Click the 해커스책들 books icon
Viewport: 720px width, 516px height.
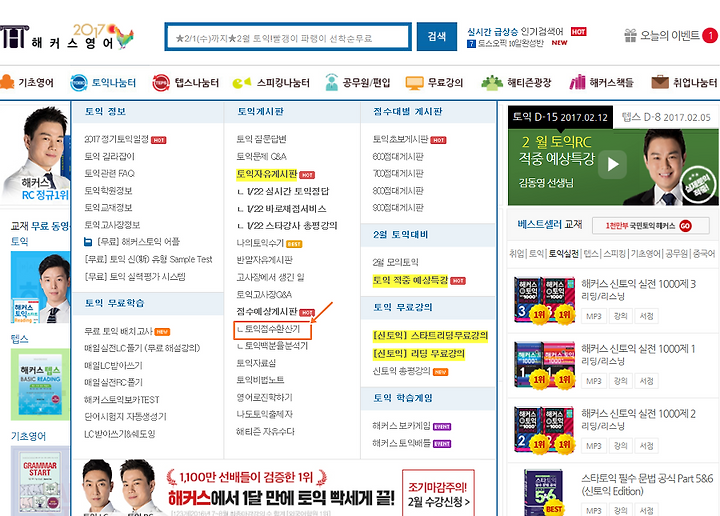[578, 82]
